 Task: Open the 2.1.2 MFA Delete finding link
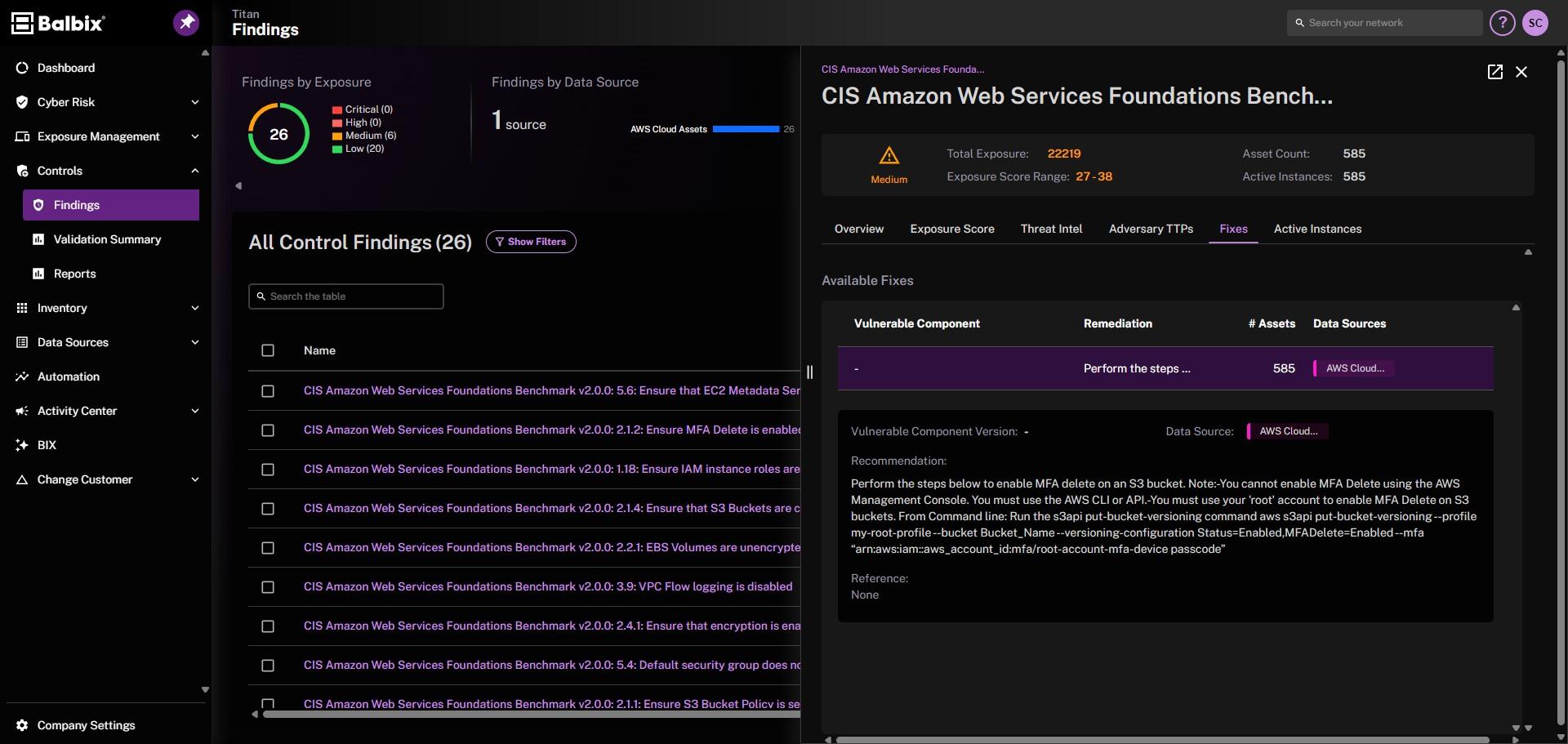pyautogui.click(x=552, y=430)
